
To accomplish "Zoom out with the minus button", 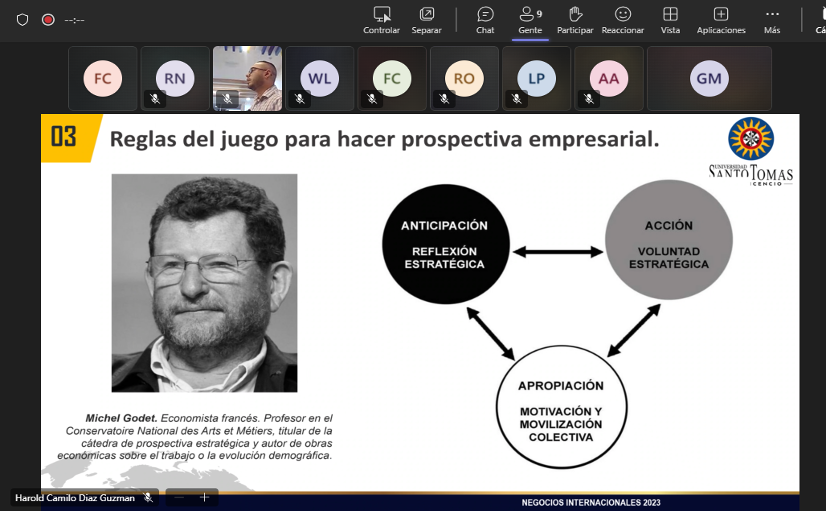I will pyautogui.click(x=179, y=497).
